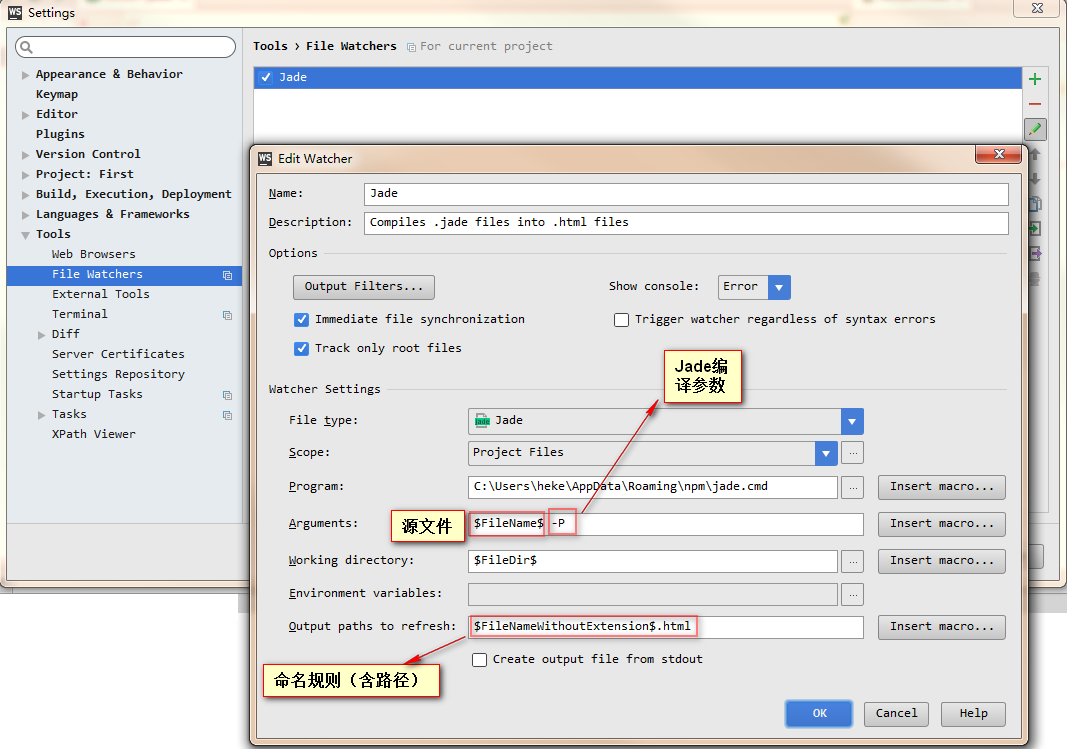Click the Jade file type icon

[x=482, y=420]
